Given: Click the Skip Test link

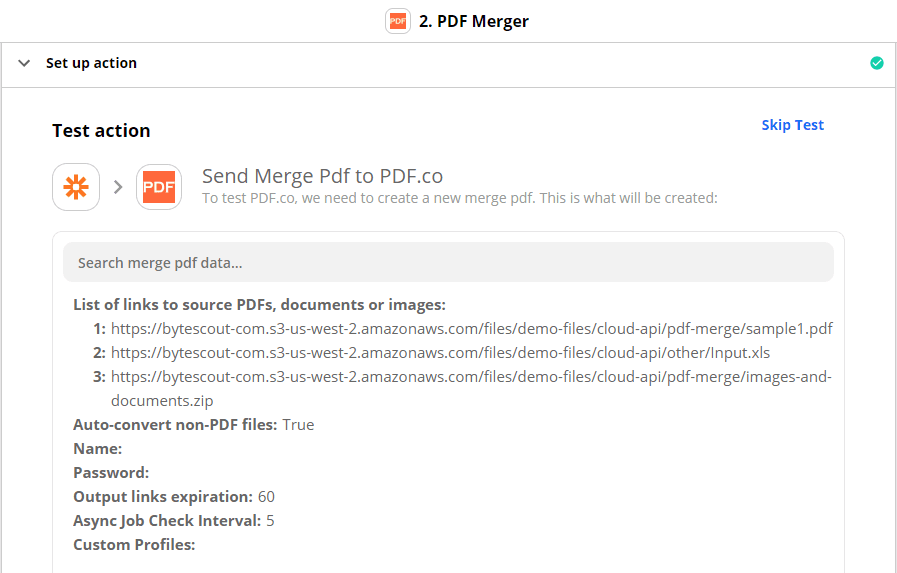Looking at the screenshot, I should tap(792, 125).
